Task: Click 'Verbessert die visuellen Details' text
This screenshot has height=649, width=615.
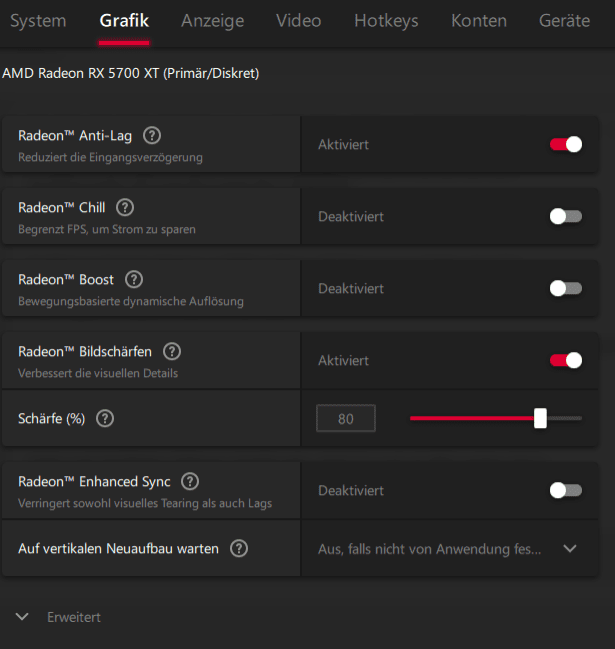Action: (x=98, y=373)
